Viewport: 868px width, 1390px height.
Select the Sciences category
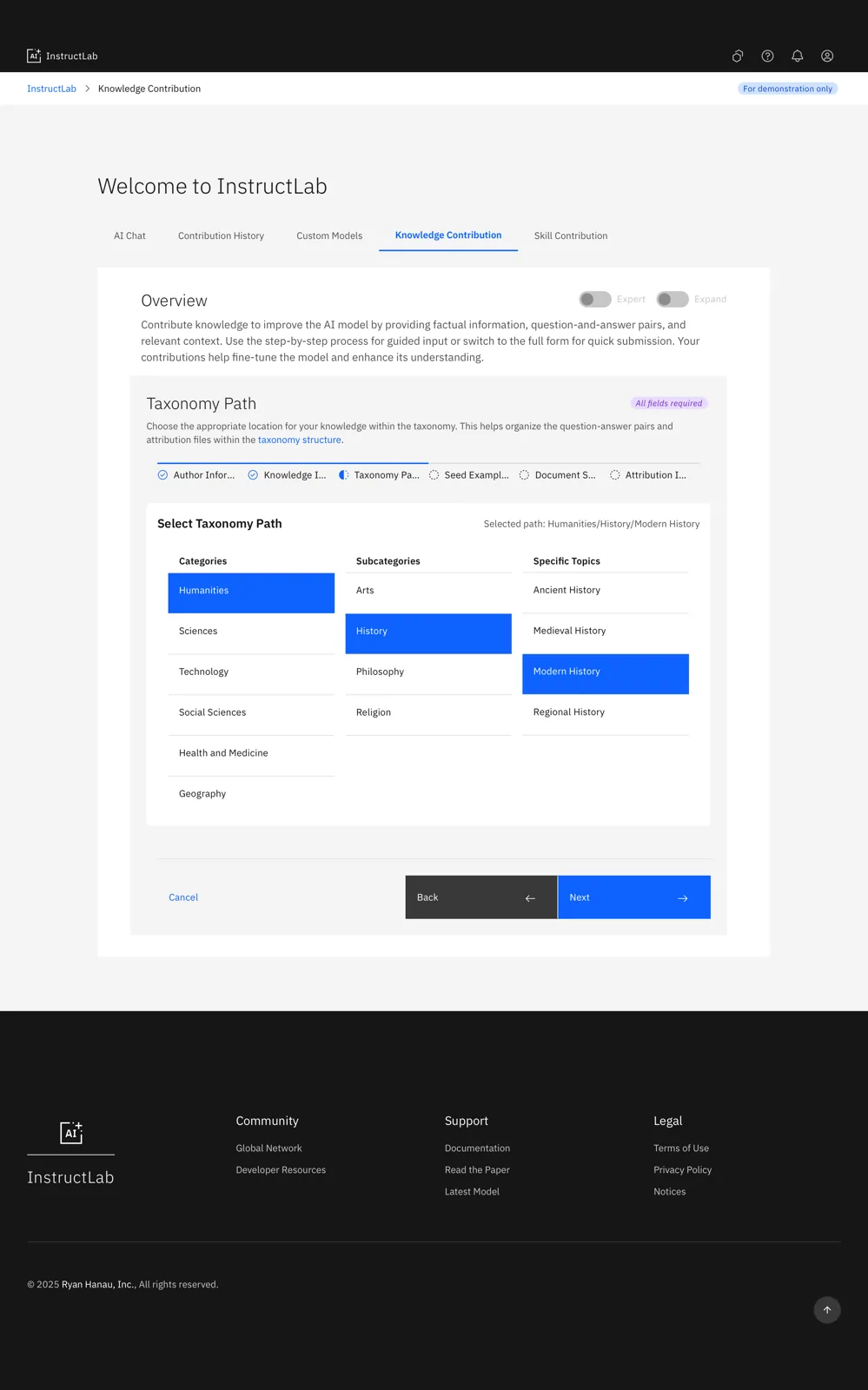(251, 633)
